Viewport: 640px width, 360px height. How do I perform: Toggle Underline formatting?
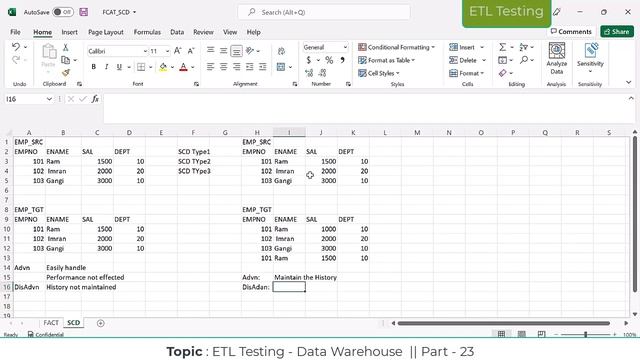119,67
